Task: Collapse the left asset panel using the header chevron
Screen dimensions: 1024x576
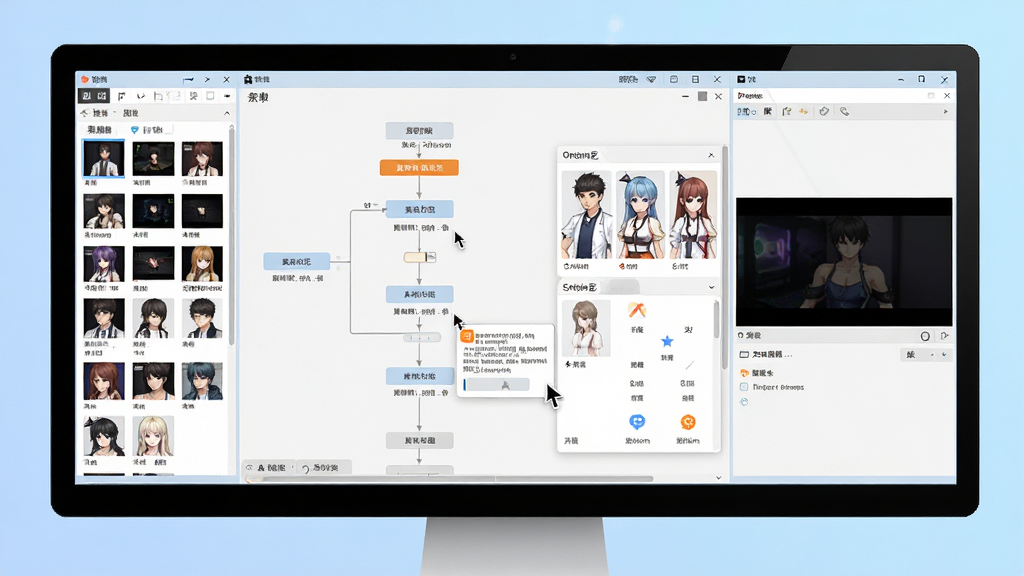Action: (x=227, y=114)
